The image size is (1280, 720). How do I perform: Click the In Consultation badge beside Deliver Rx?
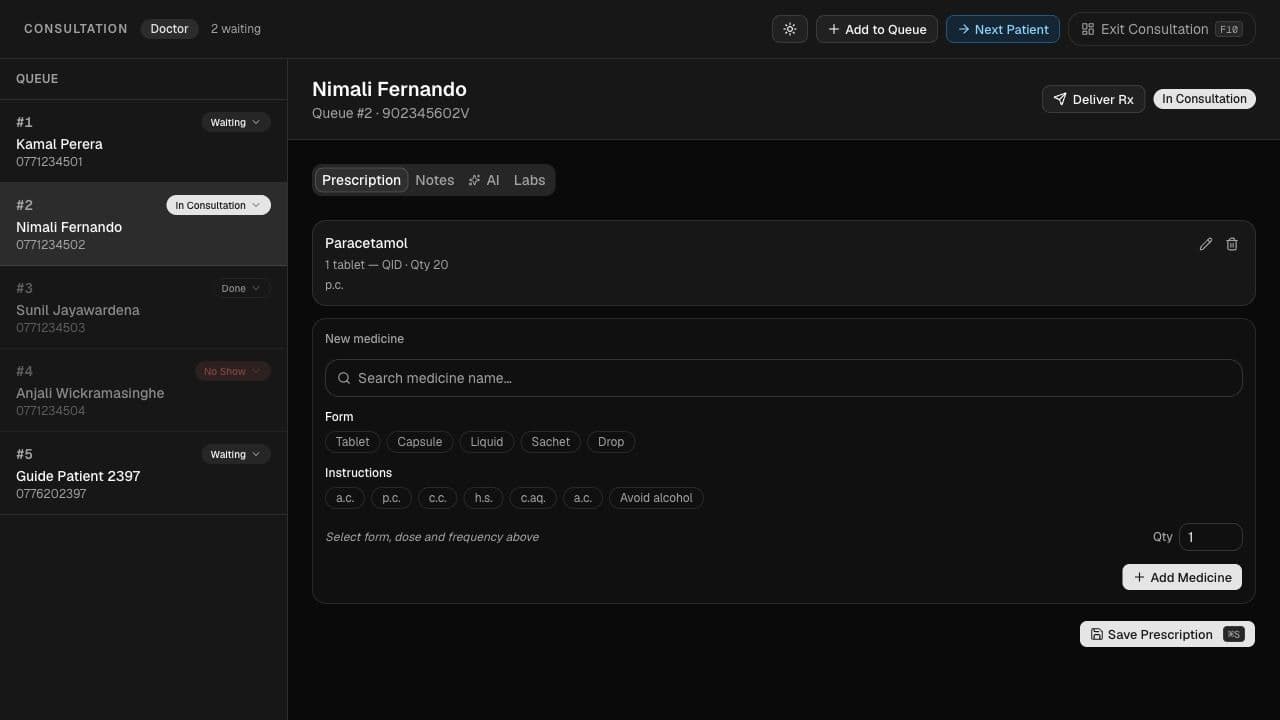(x=1204, y=99)
